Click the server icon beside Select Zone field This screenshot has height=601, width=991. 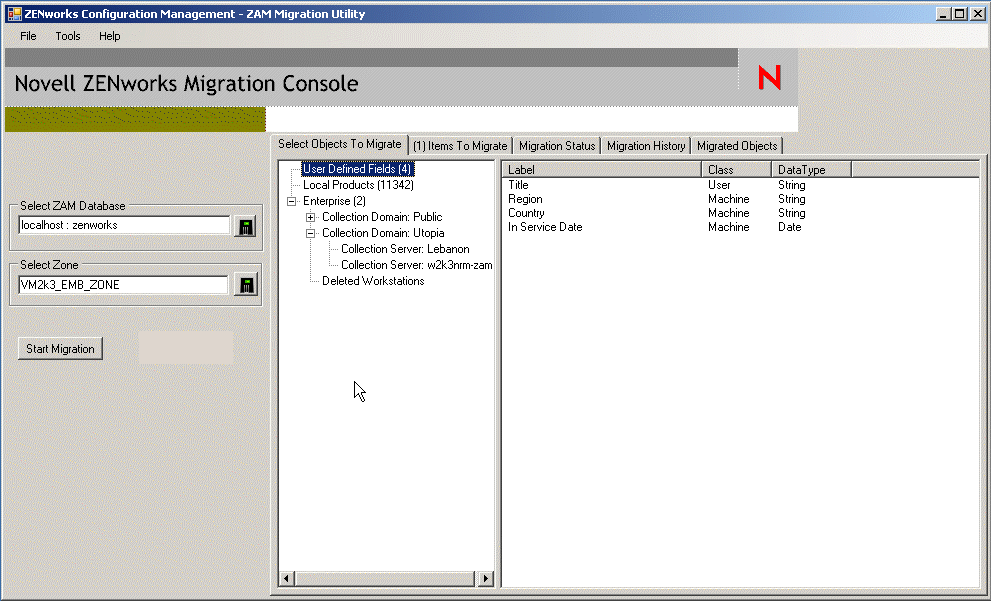point(245,285)
